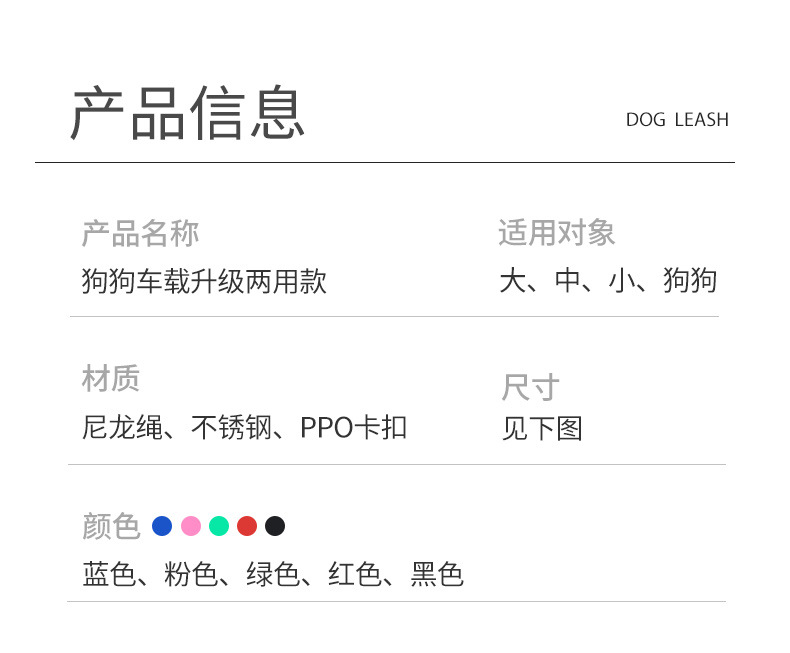Click the 材质 label
Viewport: 790px width, 653px height.
(x=111, y=379)
